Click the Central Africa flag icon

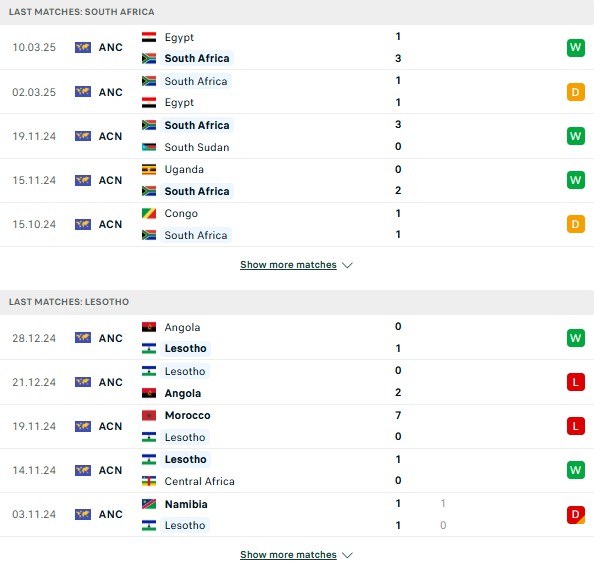point(149,481)
